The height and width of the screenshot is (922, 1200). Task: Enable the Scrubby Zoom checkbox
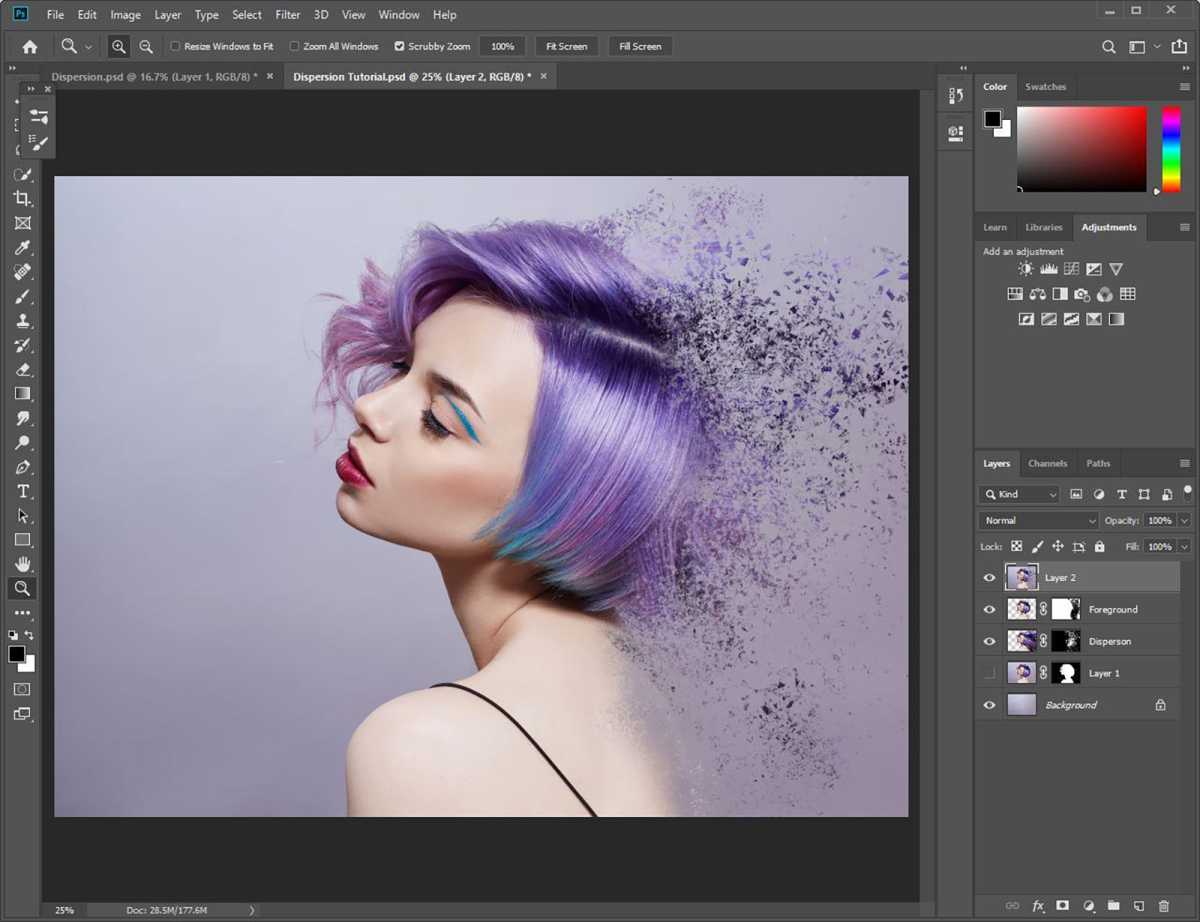pos(398,46)
